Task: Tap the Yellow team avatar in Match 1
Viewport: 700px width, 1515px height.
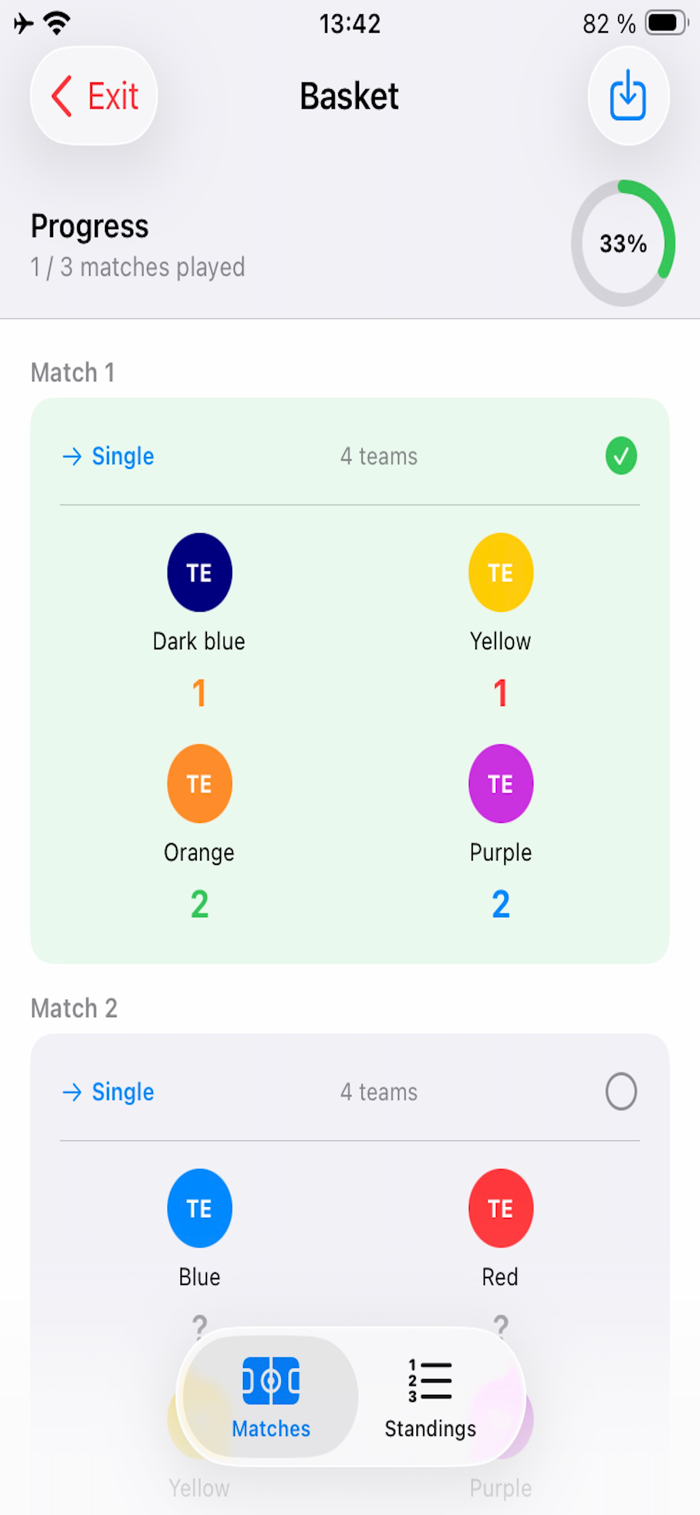Action: (x=501, y=572)
